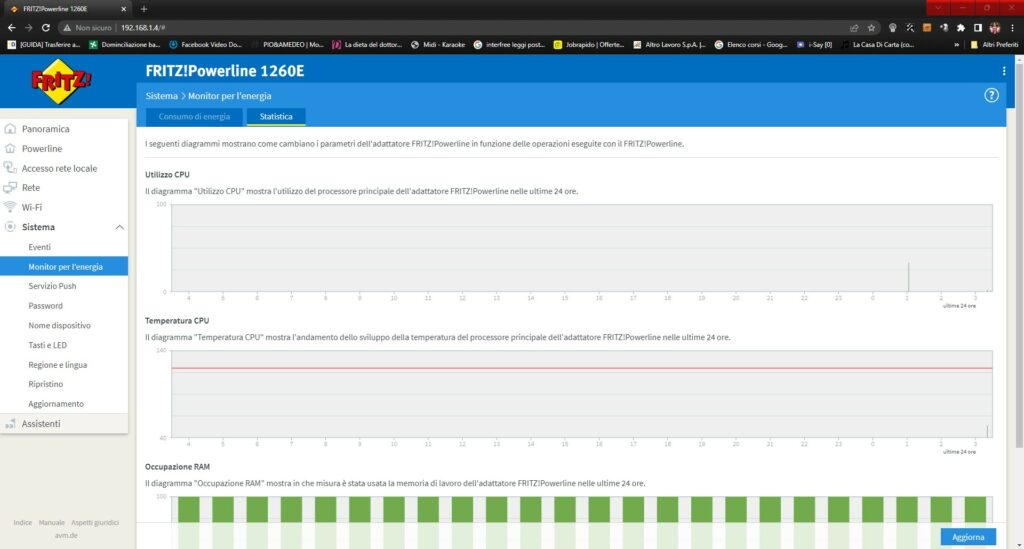Show more bookmarks with double chevron
Viewport: 1024px width, 549px height.
(956, 44)
